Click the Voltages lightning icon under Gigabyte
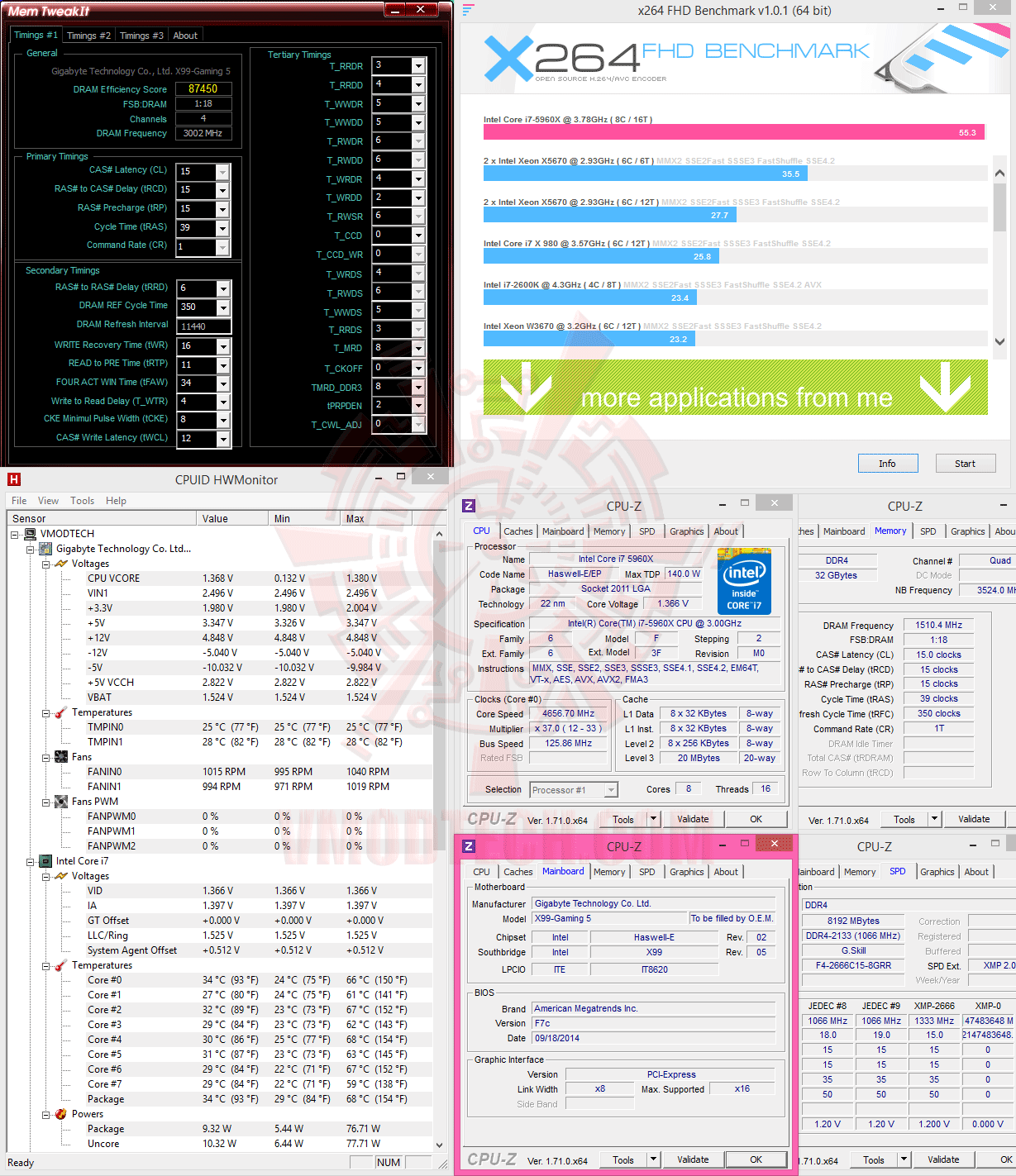This screenshot has height=1176, width=1016. 61,564
